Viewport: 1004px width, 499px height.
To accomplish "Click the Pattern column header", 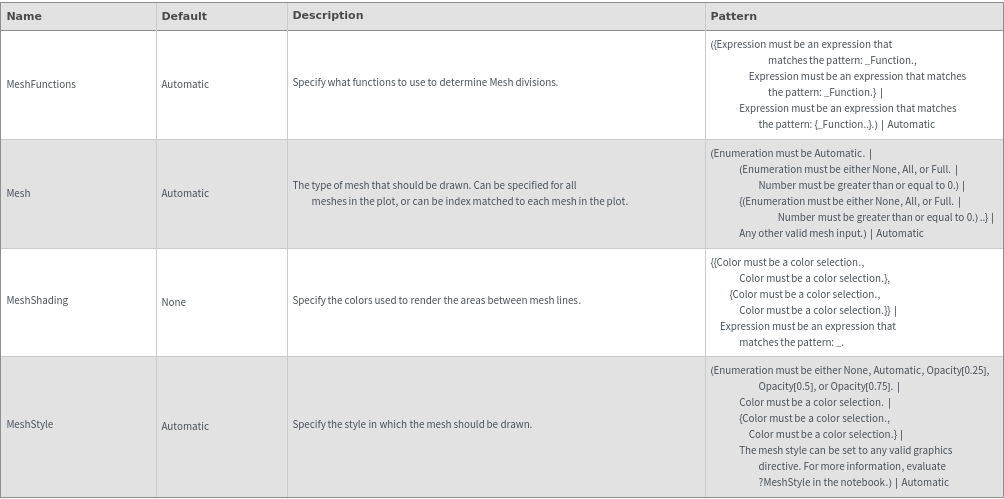I will 733,16.
